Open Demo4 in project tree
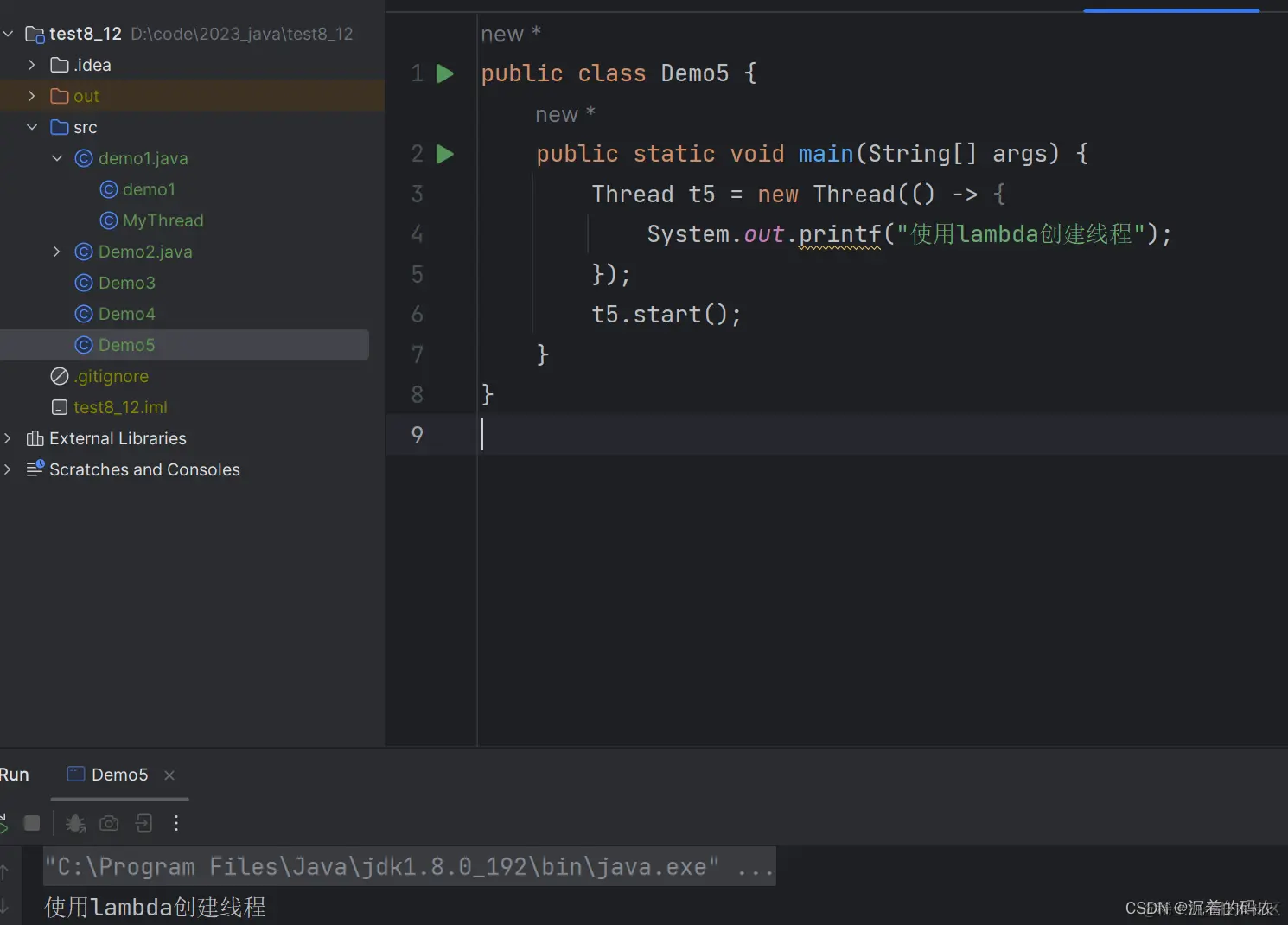 (x=127, y=314)
